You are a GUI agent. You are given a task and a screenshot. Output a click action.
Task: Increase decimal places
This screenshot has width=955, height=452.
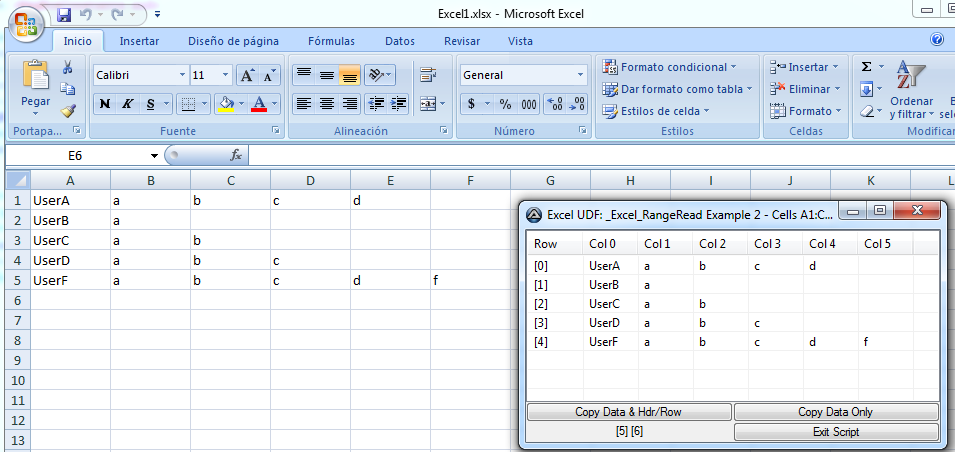click(554, 104)
